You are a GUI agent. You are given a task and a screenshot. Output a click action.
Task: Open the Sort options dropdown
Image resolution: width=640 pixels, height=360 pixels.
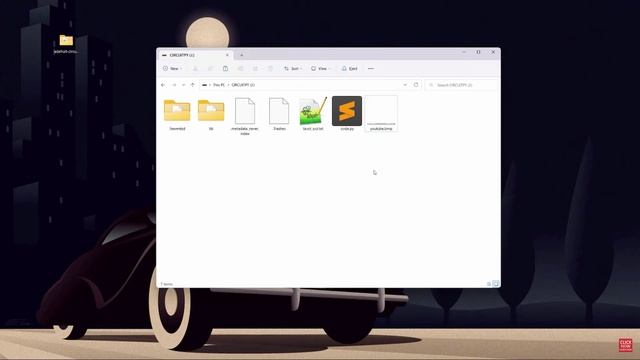tap(293, 69)
